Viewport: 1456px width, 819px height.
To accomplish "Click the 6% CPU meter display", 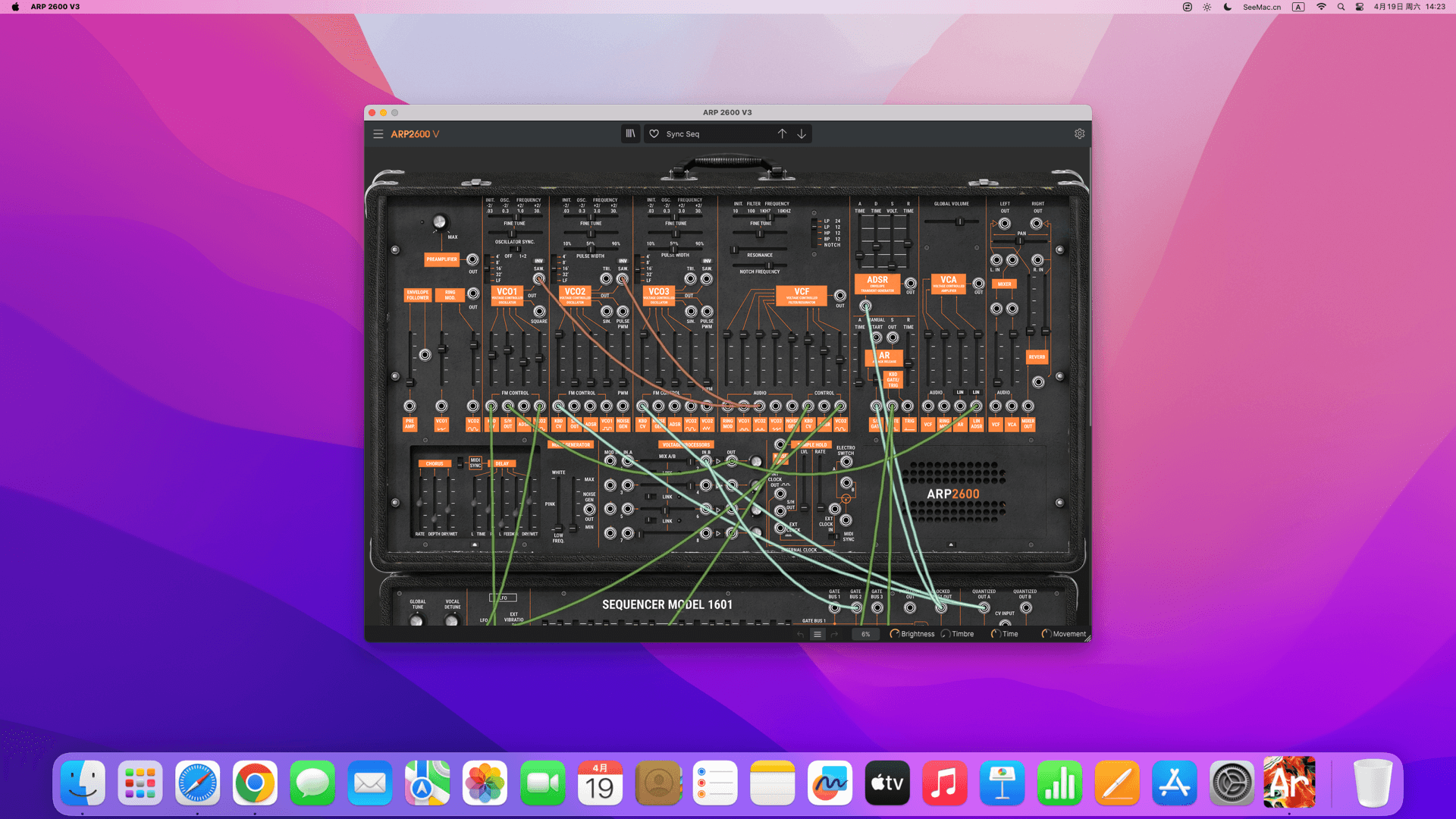I will [x=865, y=635].
